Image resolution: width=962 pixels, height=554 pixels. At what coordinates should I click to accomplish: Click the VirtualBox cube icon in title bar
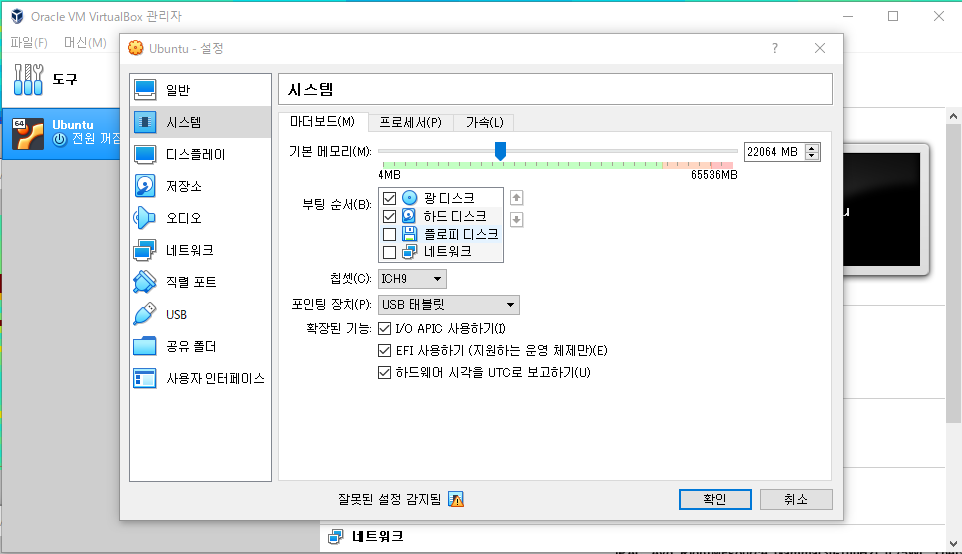pyautogui.click(x=17, y=17)
